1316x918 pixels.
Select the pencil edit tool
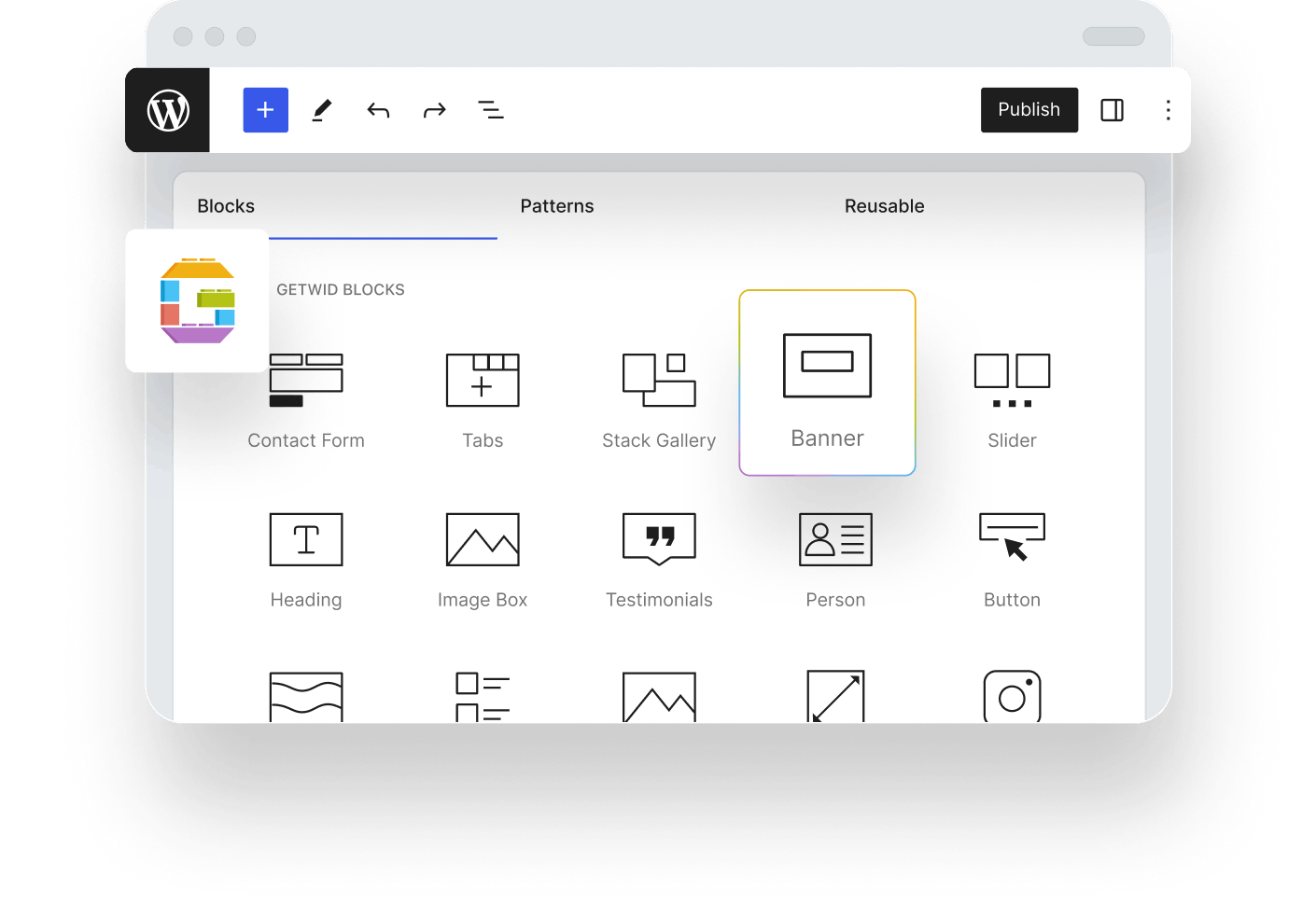(x=322, y=110)
